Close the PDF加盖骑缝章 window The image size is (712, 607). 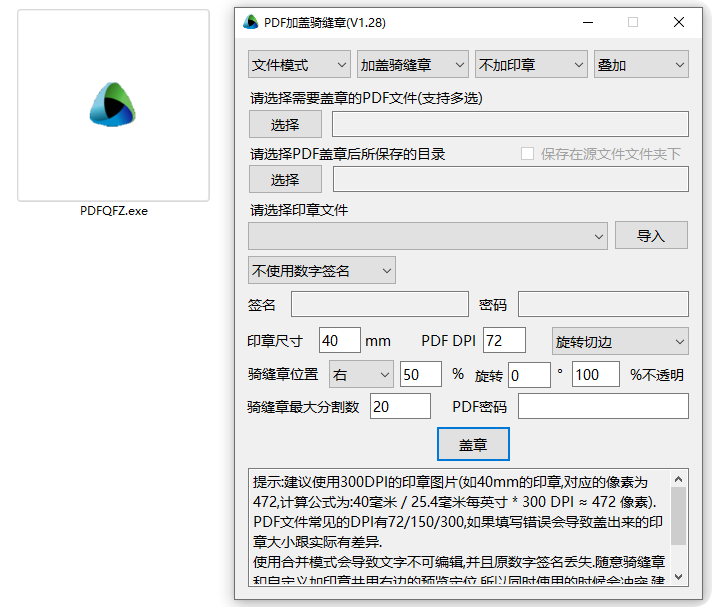click(679, 22)
